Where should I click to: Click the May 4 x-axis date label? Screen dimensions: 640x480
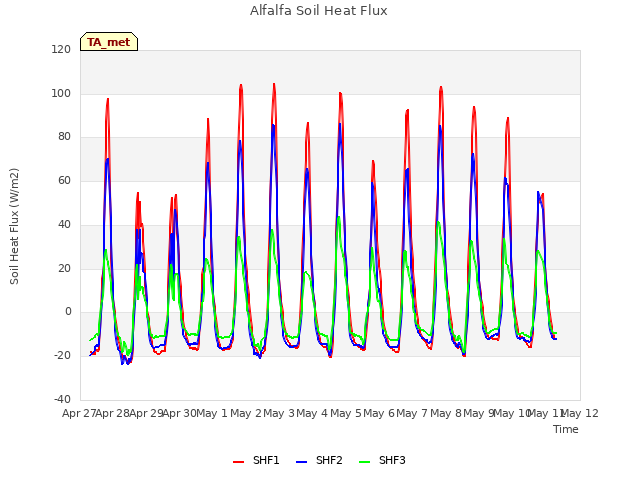click(x=312, y=413)
